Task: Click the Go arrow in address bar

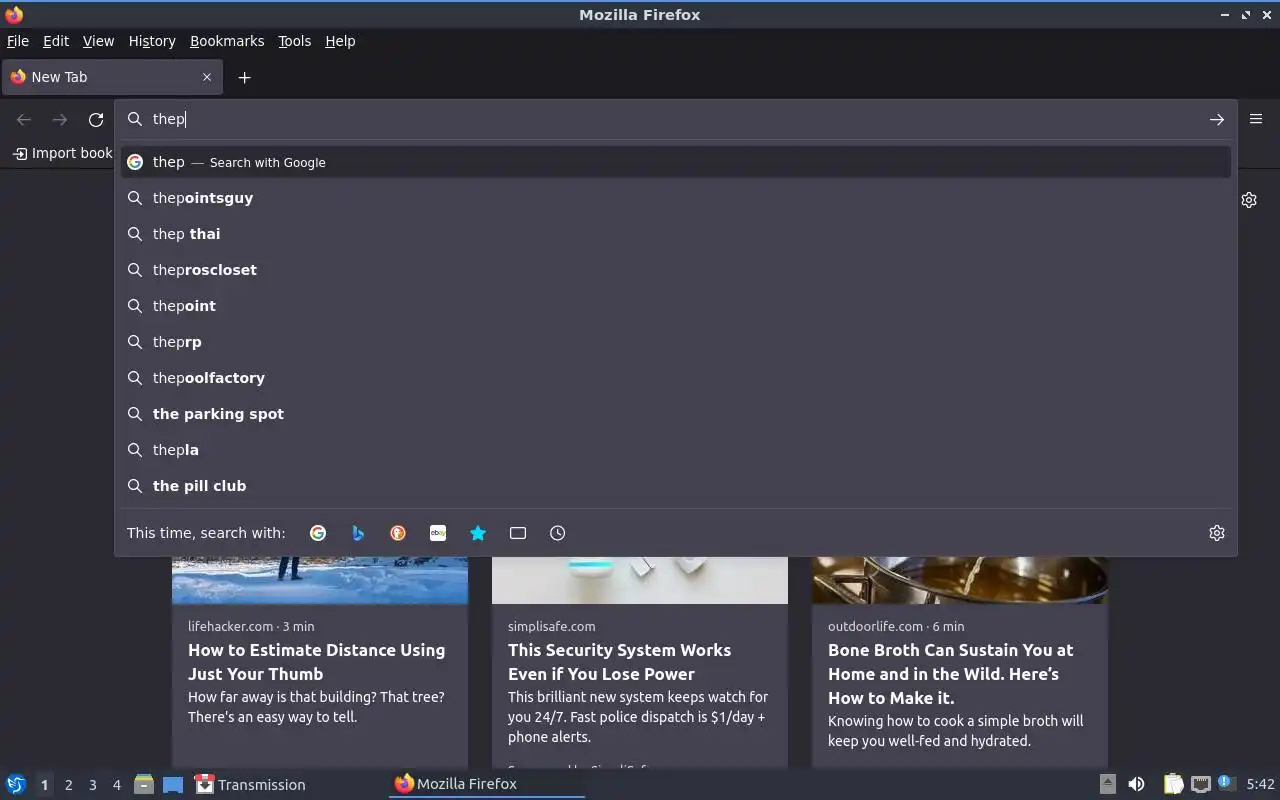Action: 1216,119
